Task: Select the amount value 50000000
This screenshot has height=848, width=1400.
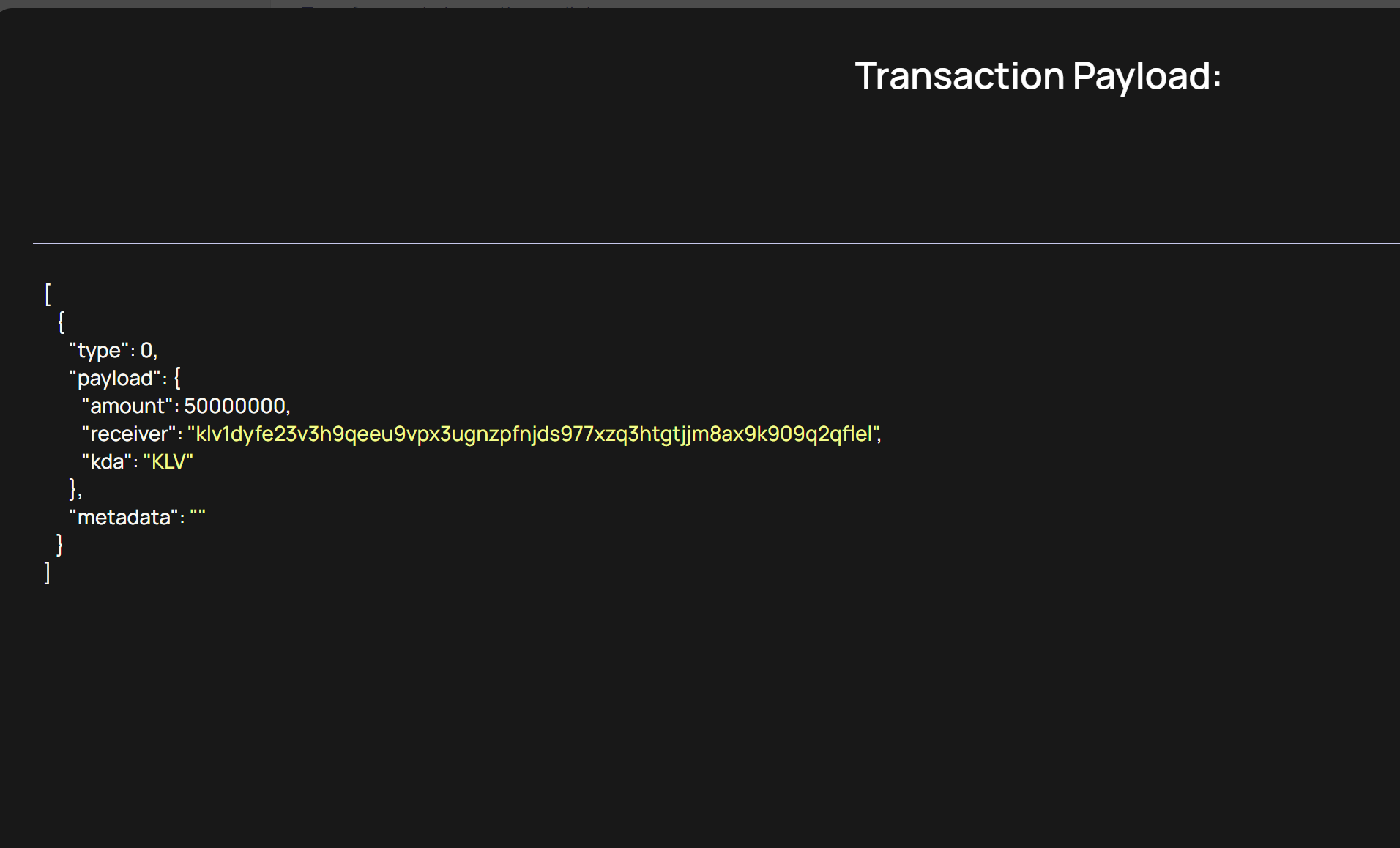Action: pyautogui.click(x=234, y=406)
